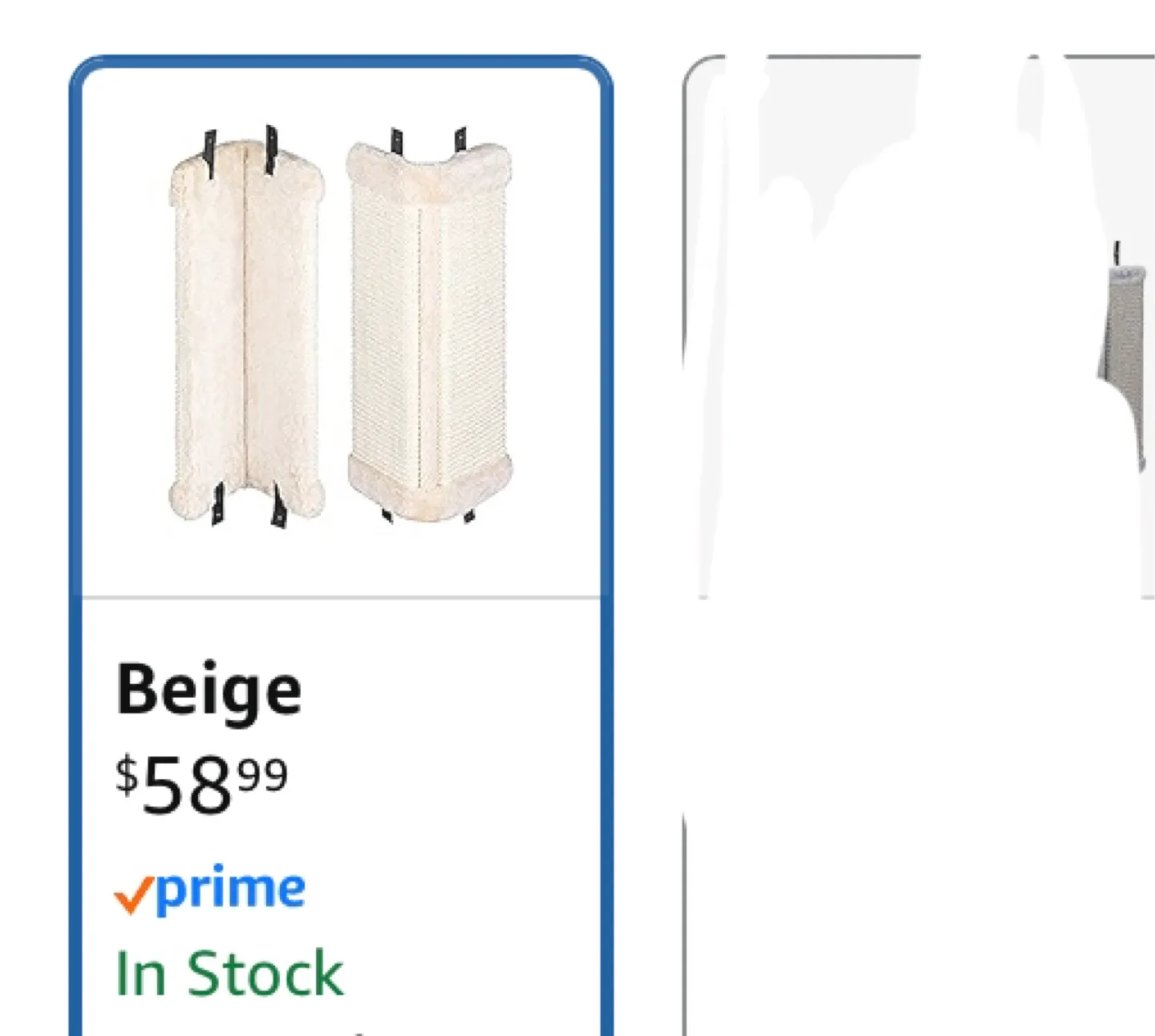Click the "In Stock" availability text
This screenshot has width=1155, height=1036.
tap(229, 974)
